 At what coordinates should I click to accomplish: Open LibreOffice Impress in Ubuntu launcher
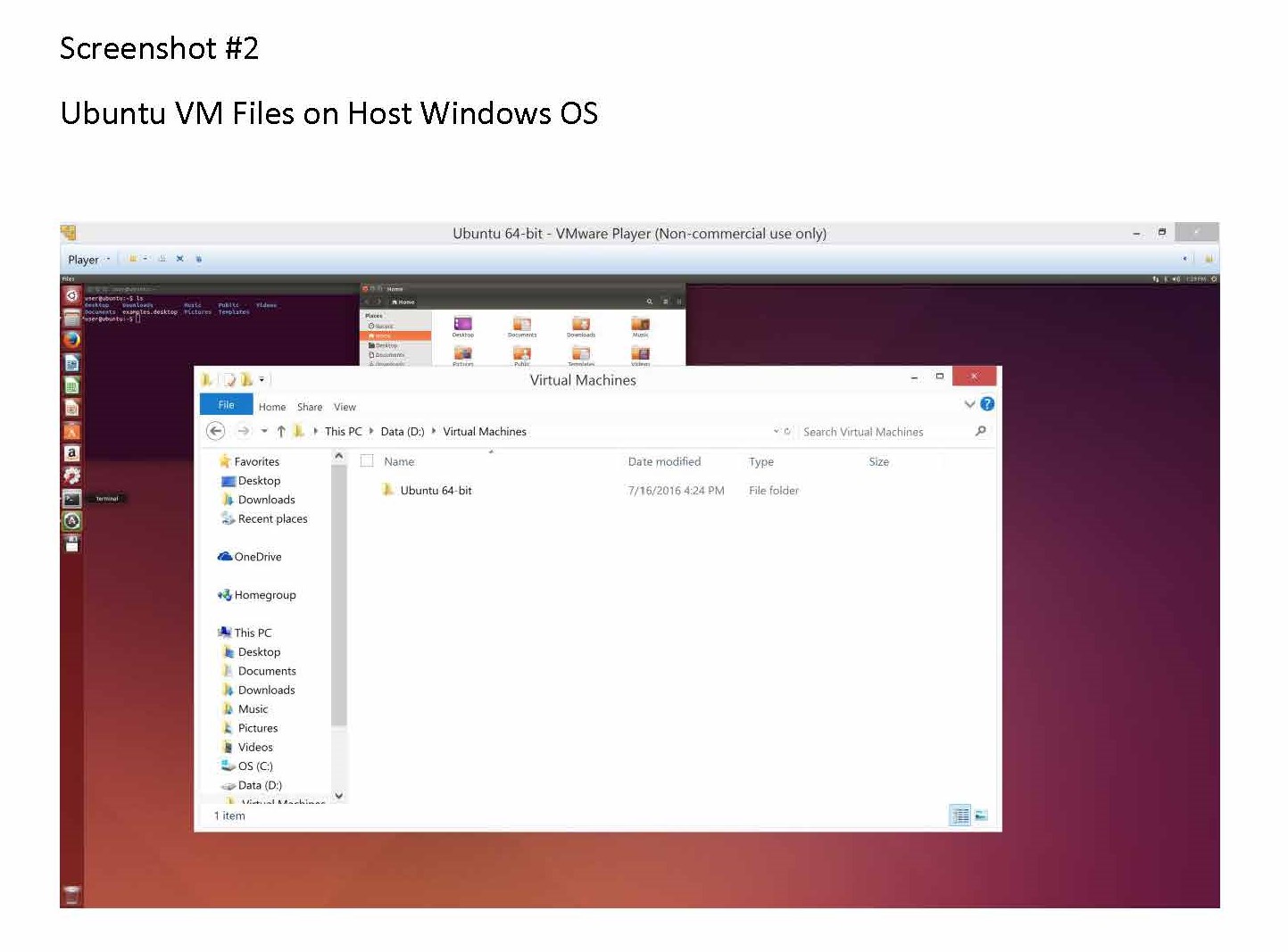(x=72, y=408)
